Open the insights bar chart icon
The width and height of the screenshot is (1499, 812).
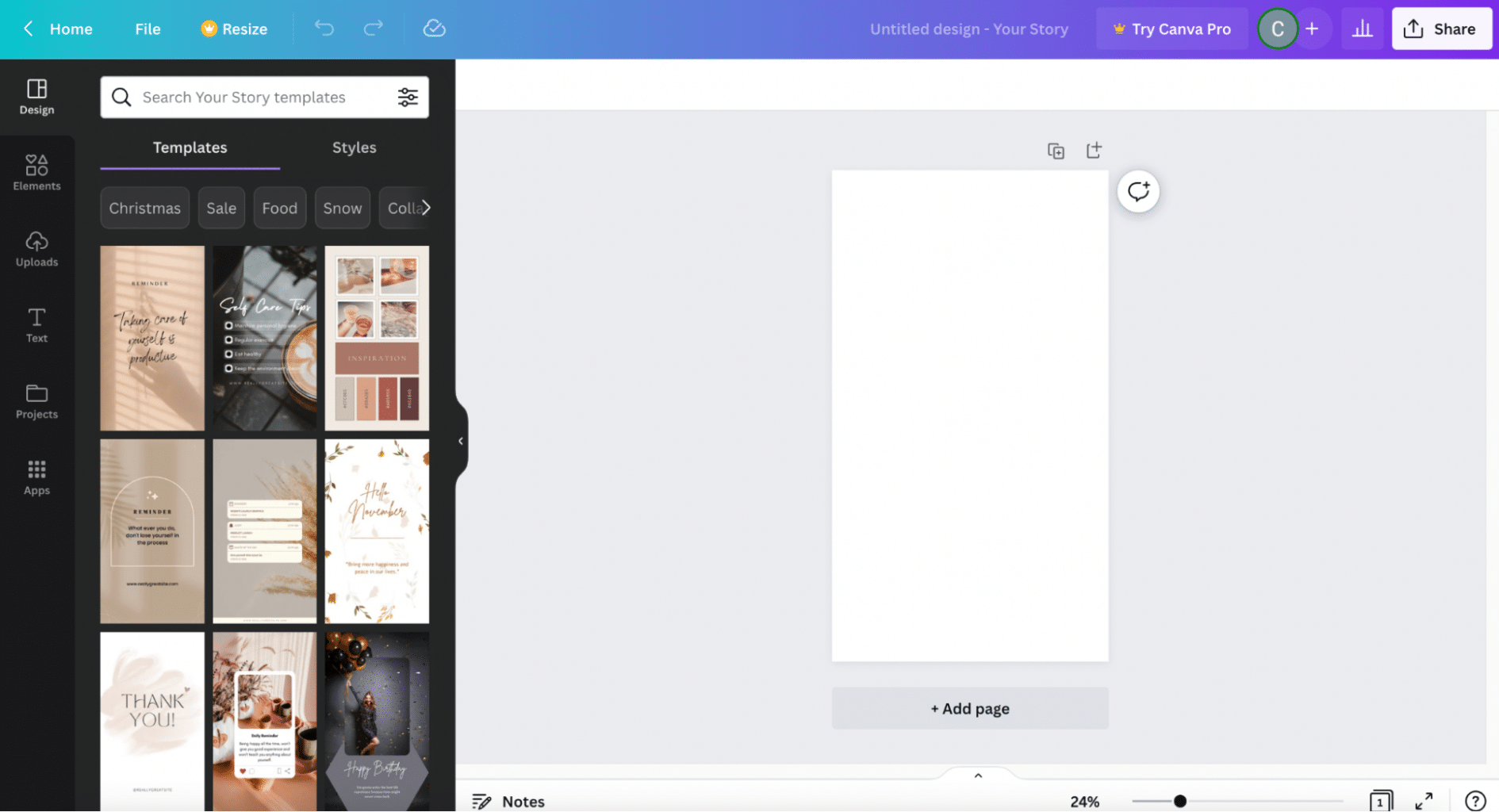click(1362, 29)
